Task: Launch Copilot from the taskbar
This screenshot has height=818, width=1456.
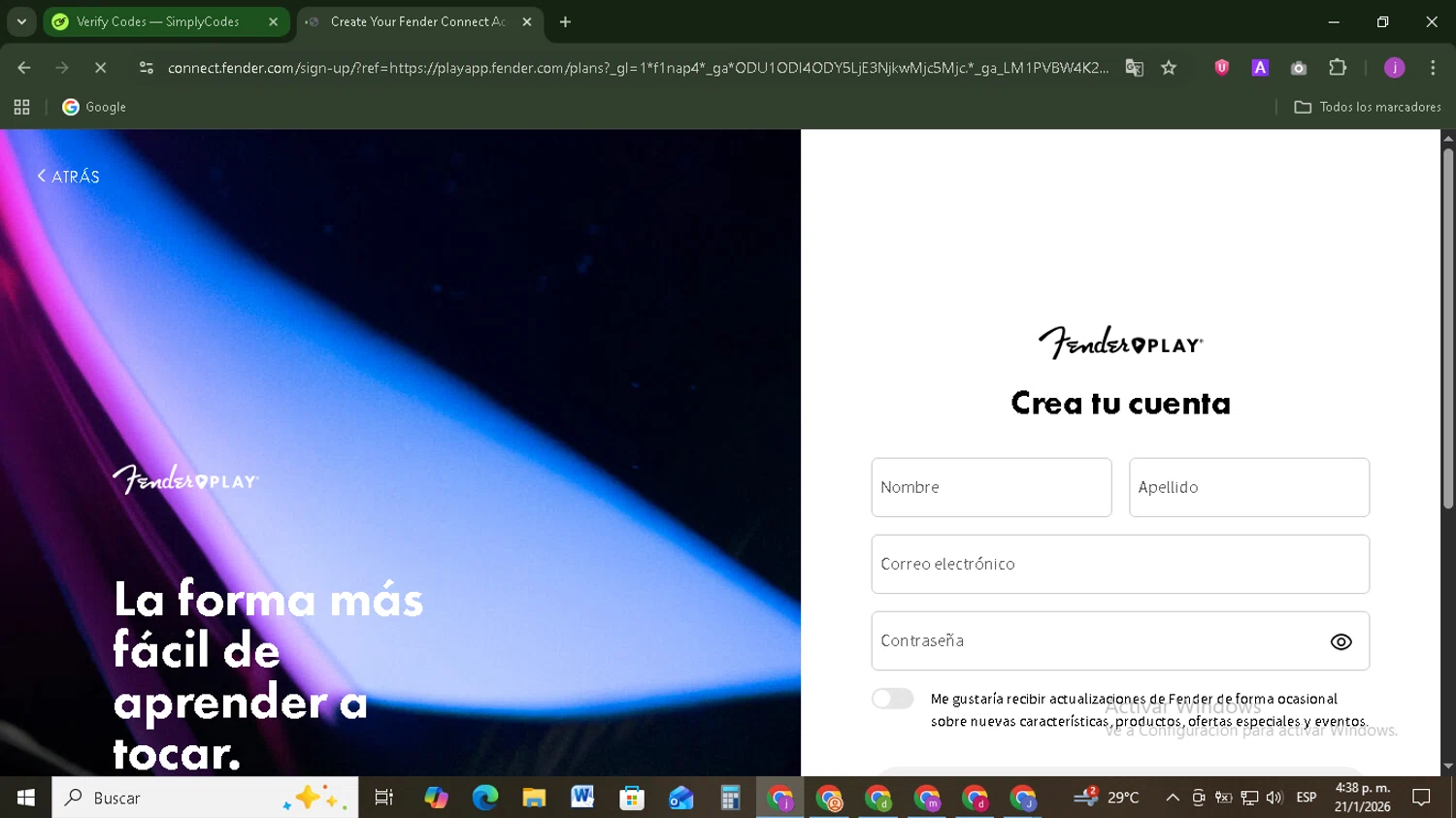Action: 436,798
